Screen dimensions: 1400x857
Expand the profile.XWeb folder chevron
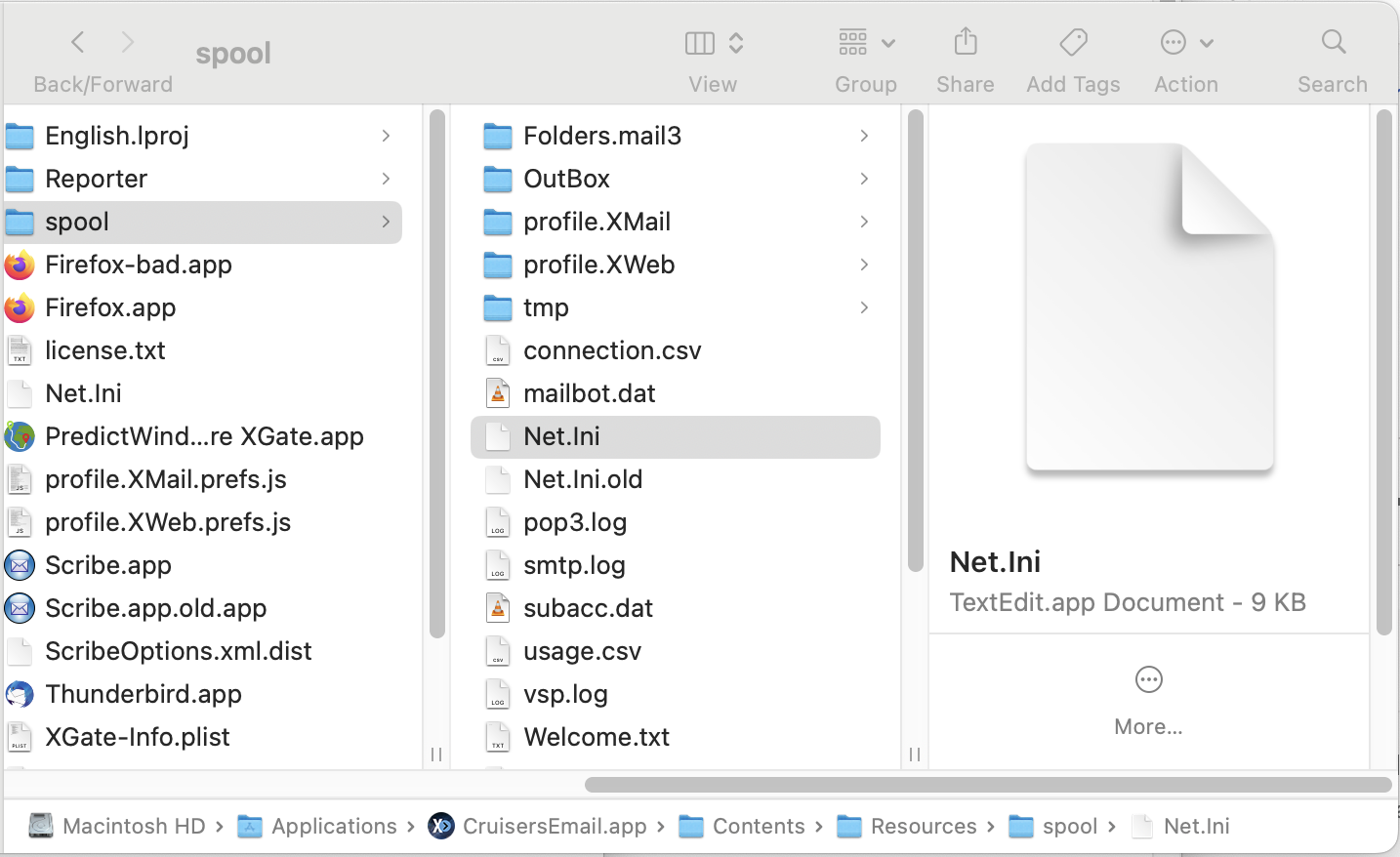click(x=865, y=265)
